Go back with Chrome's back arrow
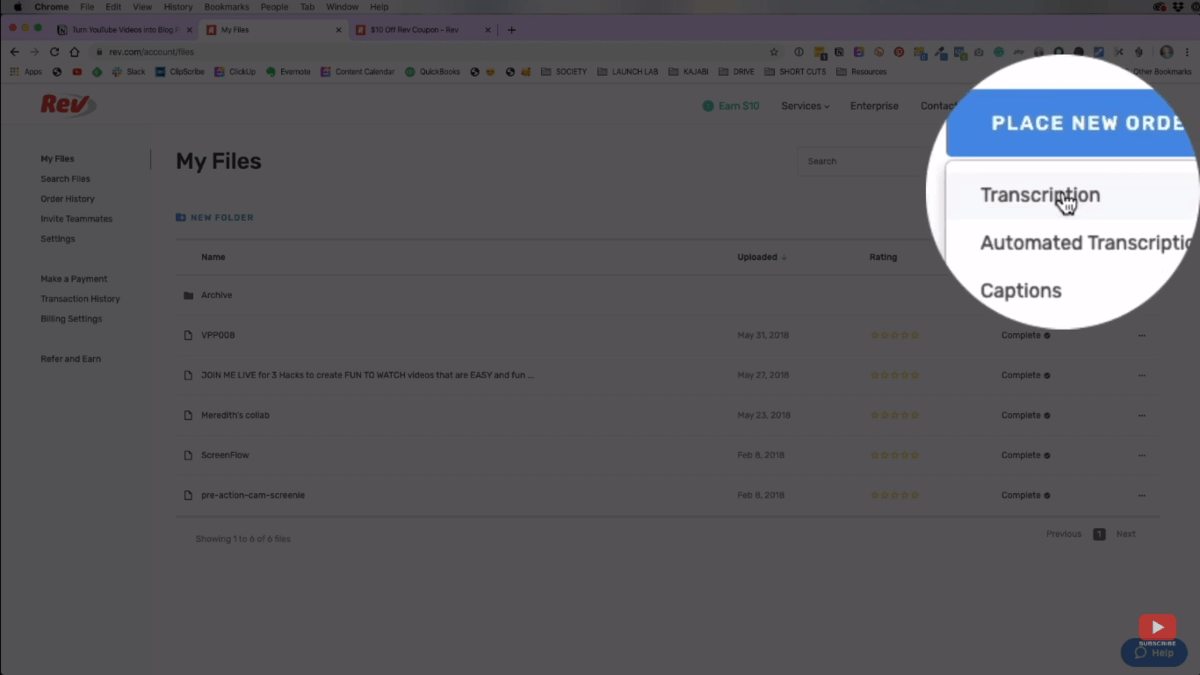 14,52
